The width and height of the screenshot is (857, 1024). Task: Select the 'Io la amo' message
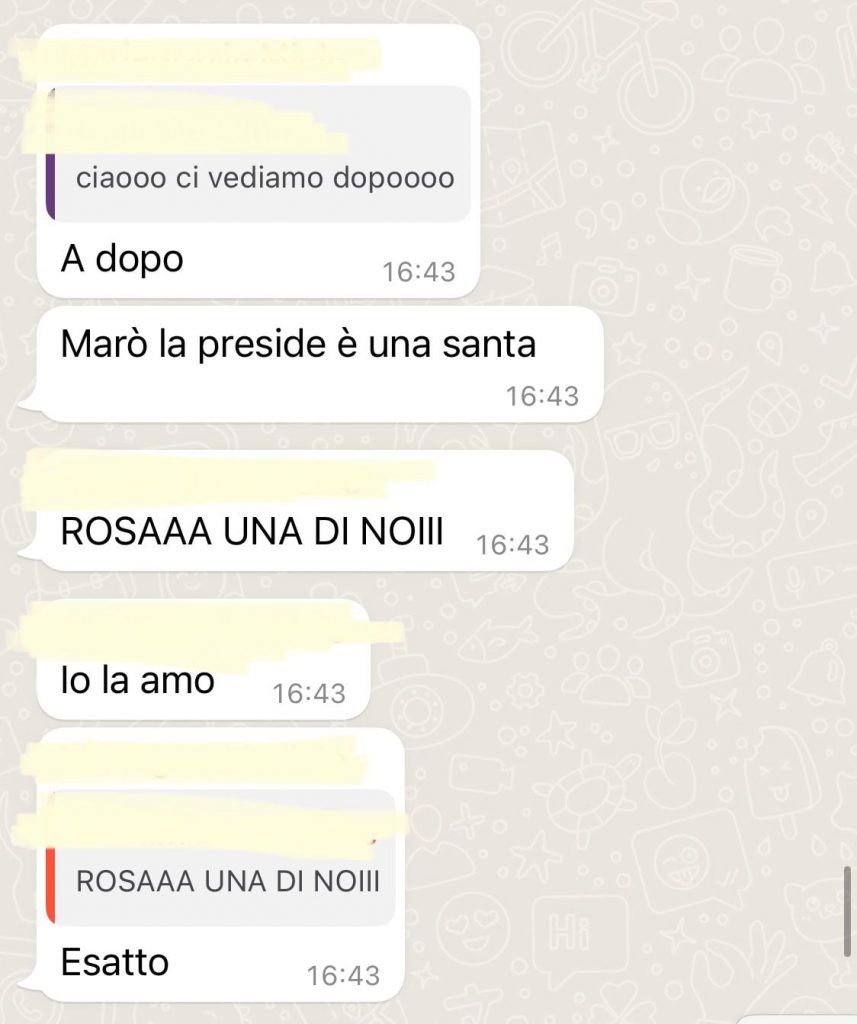203,660
